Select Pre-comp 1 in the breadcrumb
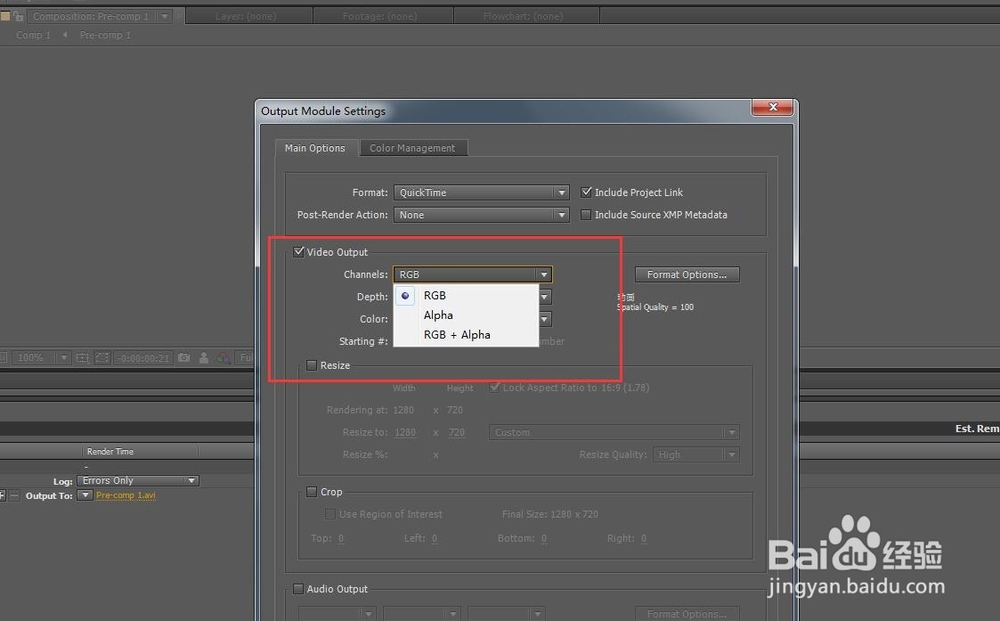 coord(105,35)
